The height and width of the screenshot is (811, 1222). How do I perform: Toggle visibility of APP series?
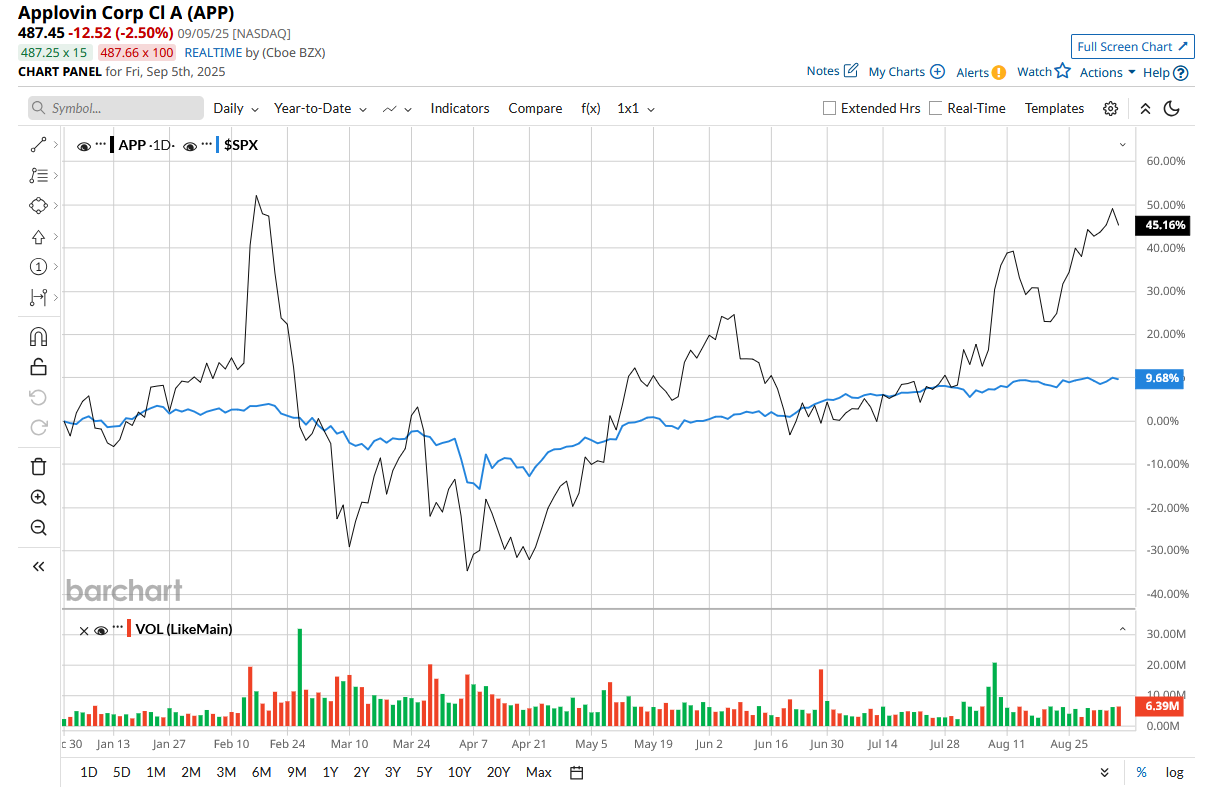[x=84, y=146]
